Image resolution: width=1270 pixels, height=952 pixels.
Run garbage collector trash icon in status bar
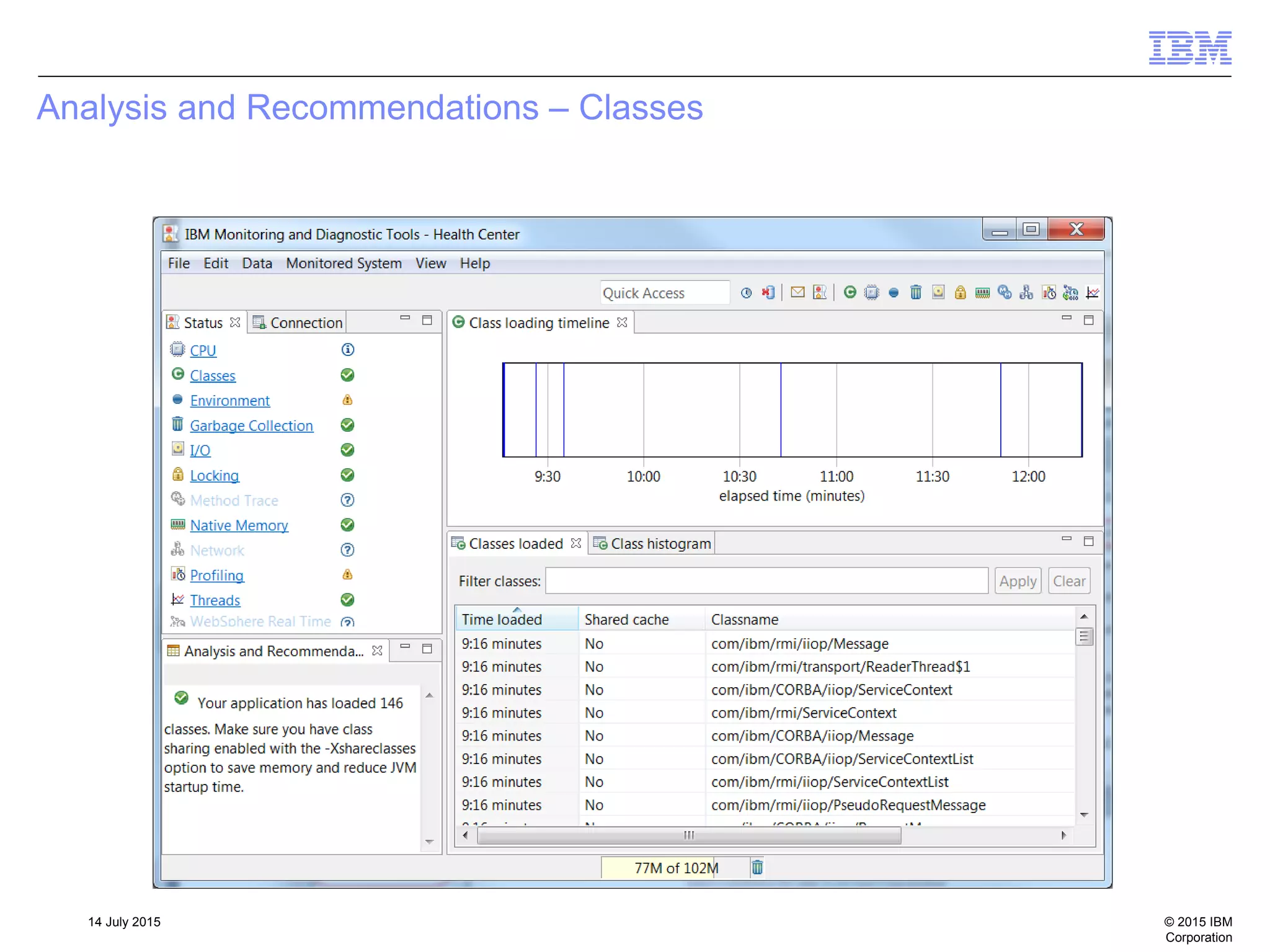(x=757, y=867)
